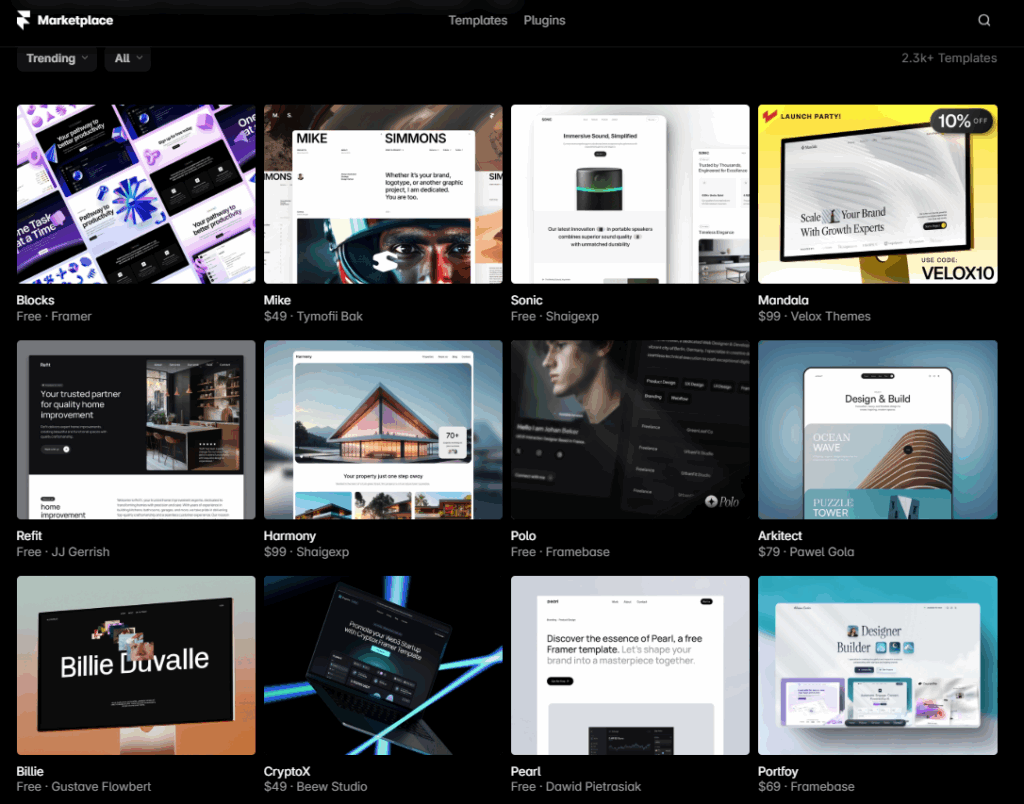
Task: Open the Mike template thumbnail
Action: tap(383, 194)
